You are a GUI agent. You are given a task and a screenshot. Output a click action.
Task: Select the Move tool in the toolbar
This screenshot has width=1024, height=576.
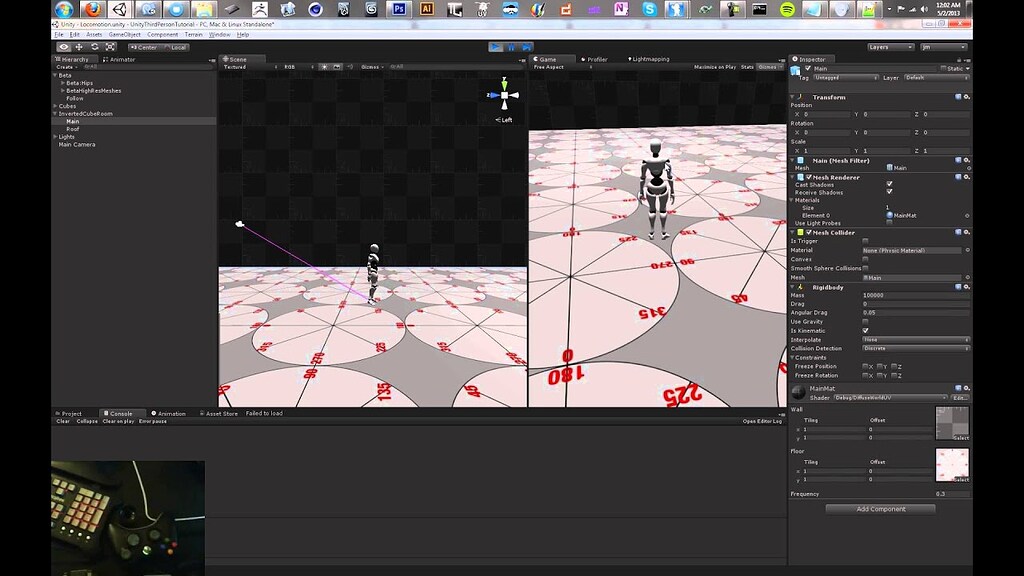click(79, 47)
